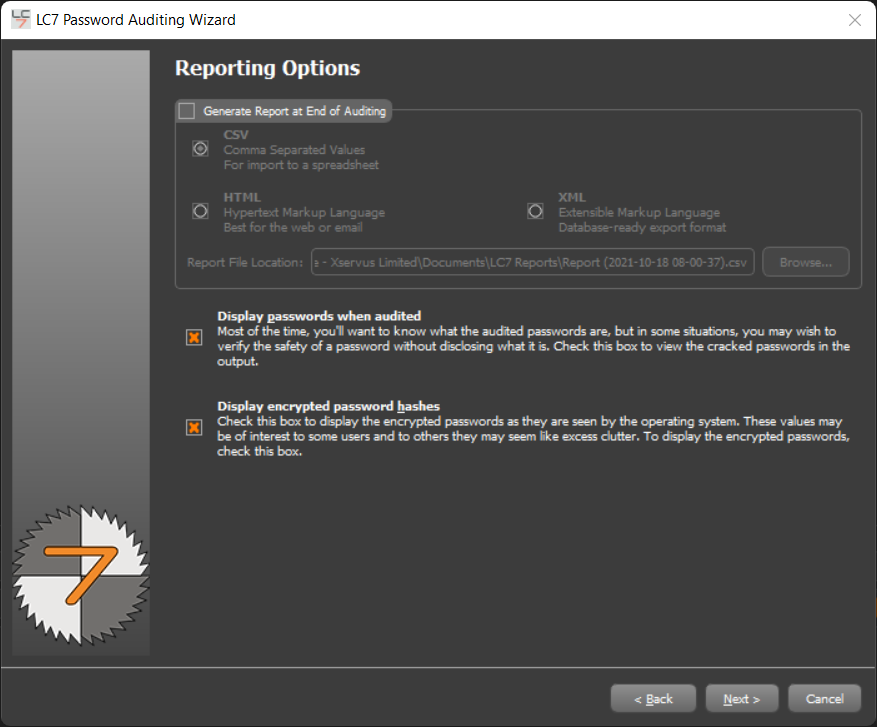Cancel the password auditing wizard
The height and width of the screenshot is (727, 877).
click(x=824, y=698)
